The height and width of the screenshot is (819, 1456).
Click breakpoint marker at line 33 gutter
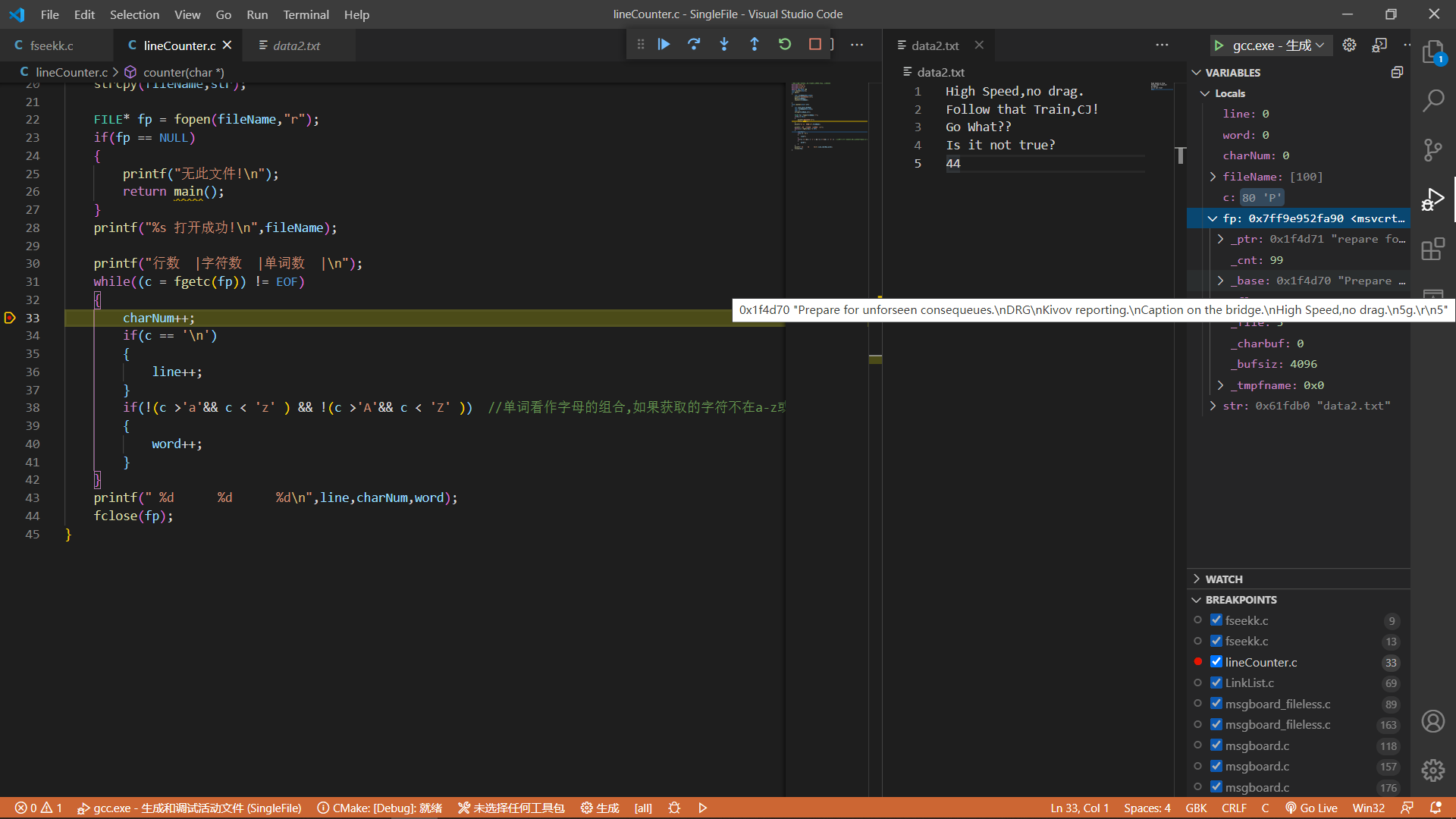10,318
